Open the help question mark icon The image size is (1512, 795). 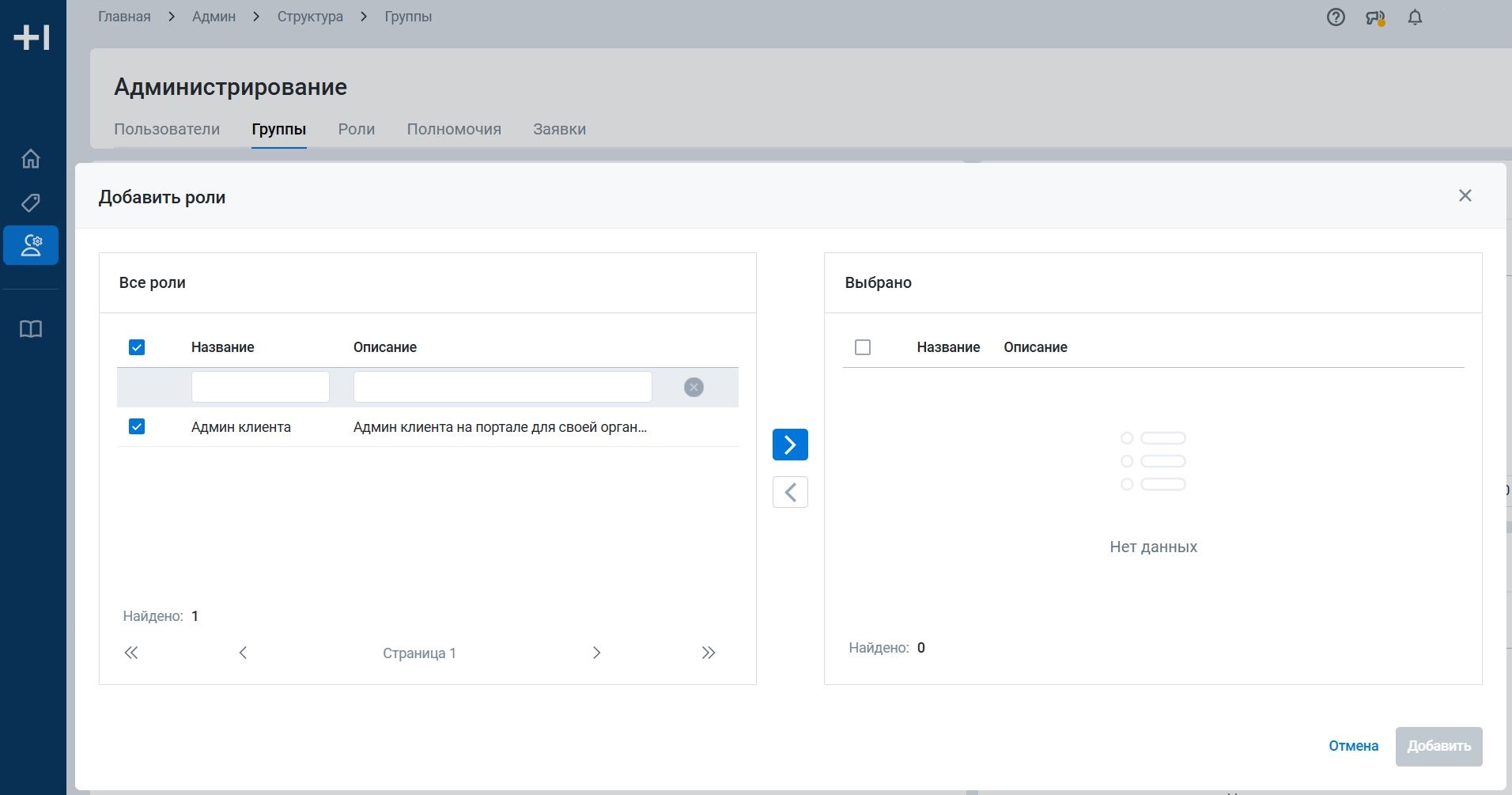(1336, 17)
